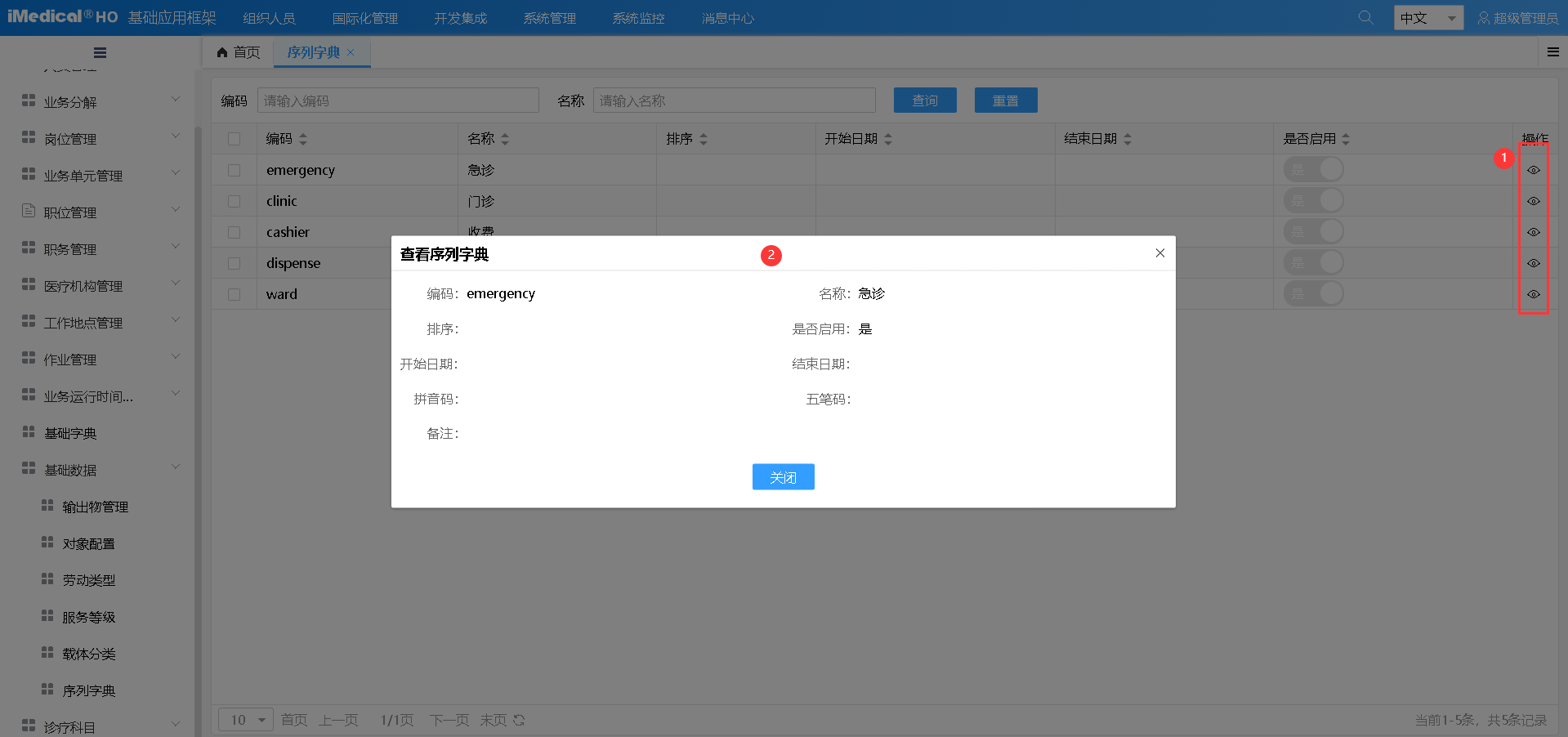Open the tab options menu icon at right
Screen dimensions: 1568x737
[x=1552, y=52]
